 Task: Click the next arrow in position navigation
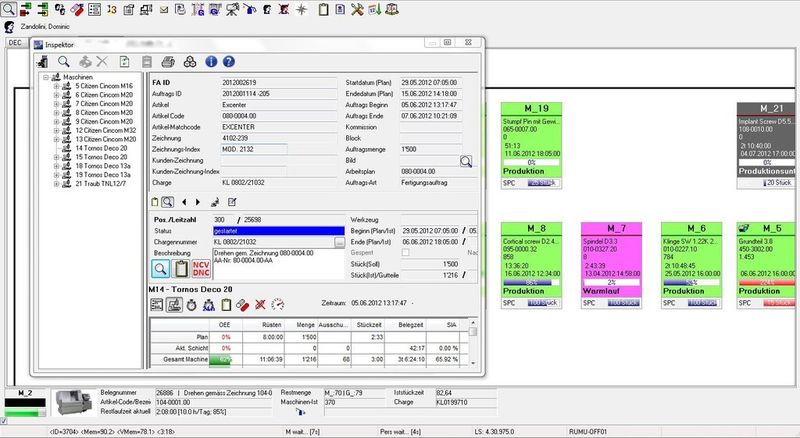(197, 203)
